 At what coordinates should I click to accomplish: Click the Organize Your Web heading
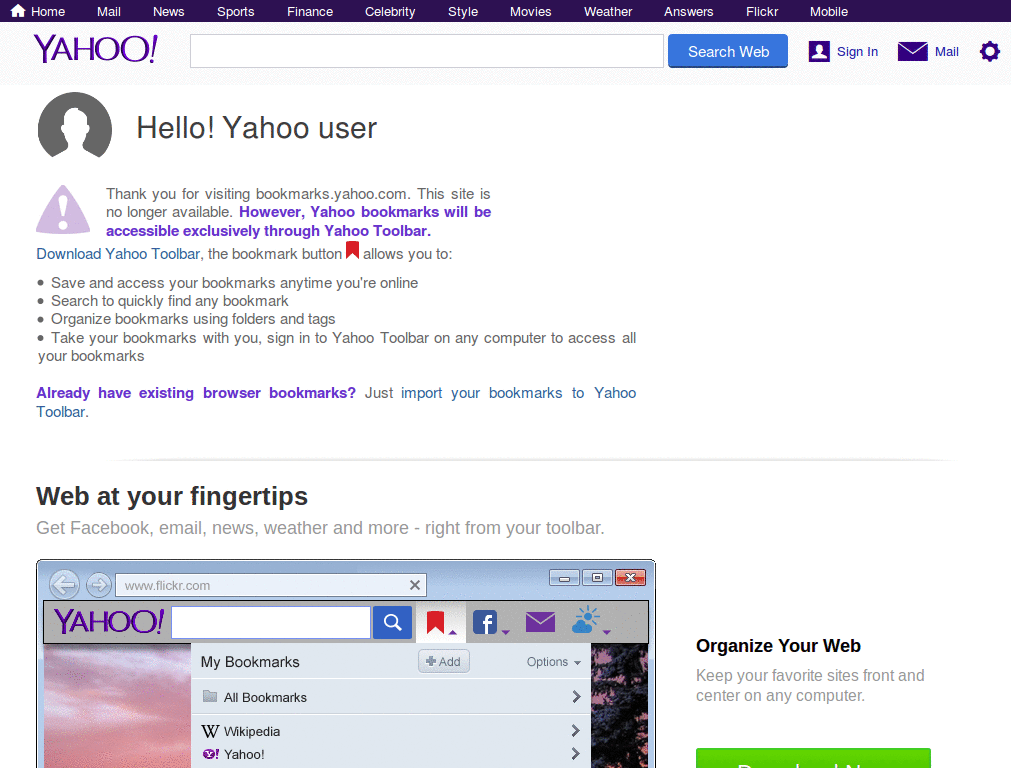(778, 646)
